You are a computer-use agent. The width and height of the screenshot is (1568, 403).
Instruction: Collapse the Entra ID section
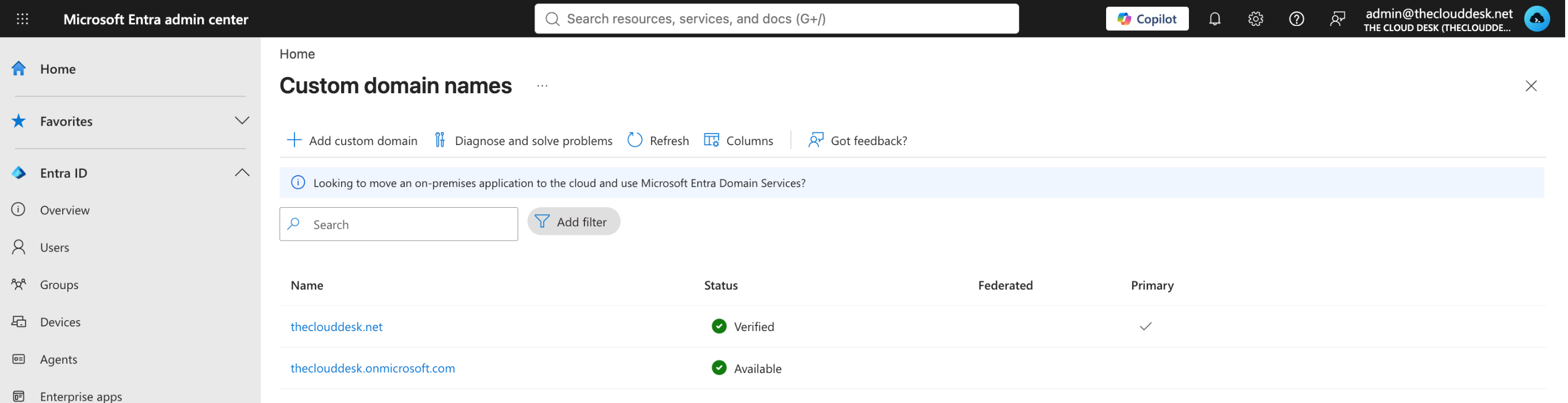[242, 173]
